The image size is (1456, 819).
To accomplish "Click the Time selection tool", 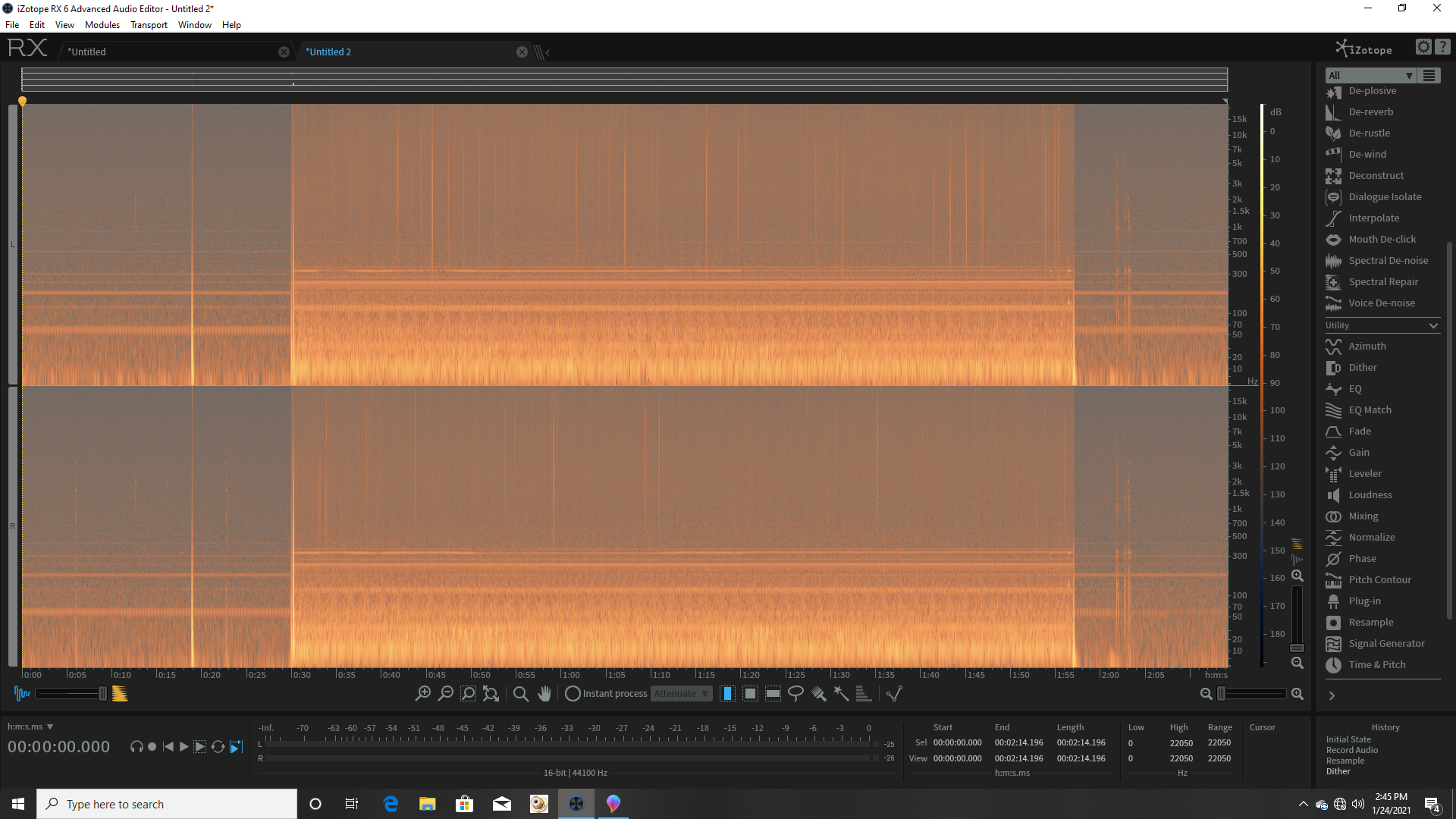I will pos(727,693).
